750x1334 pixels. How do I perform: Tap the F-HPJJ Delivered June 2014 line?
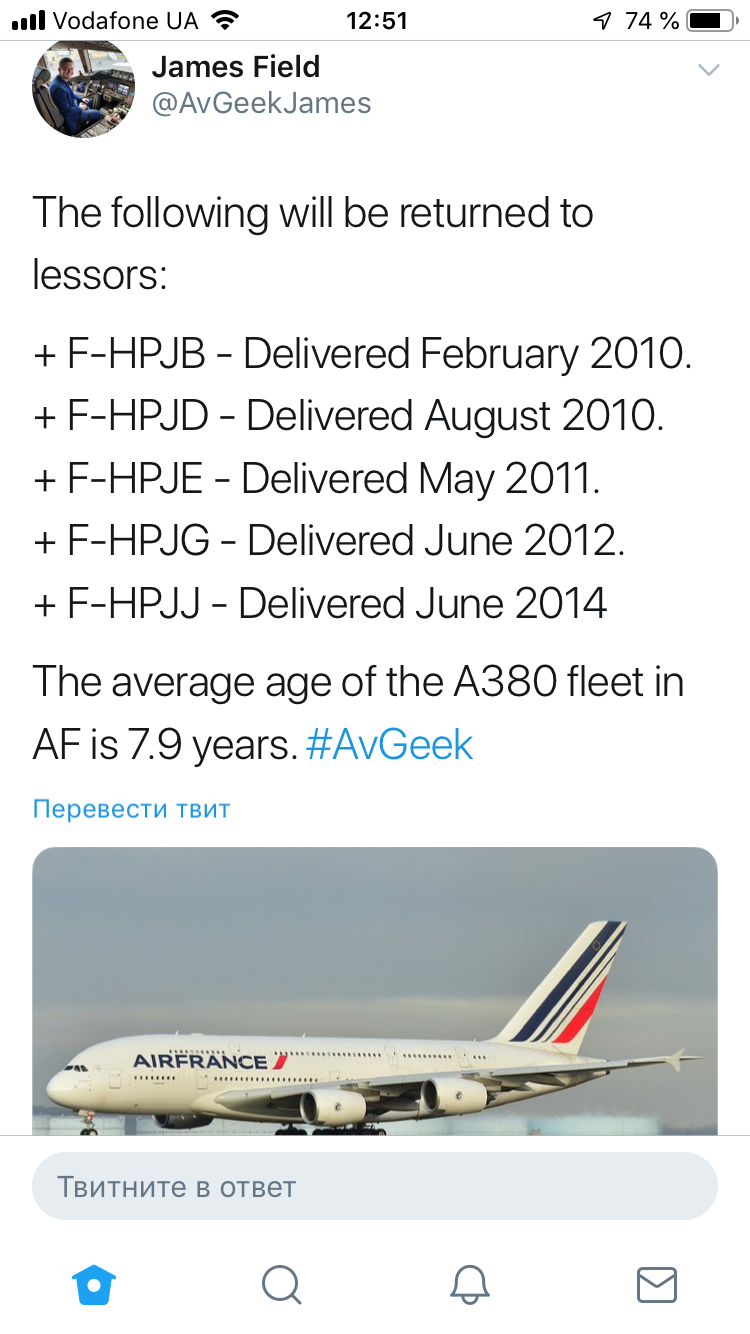(320, 603)
